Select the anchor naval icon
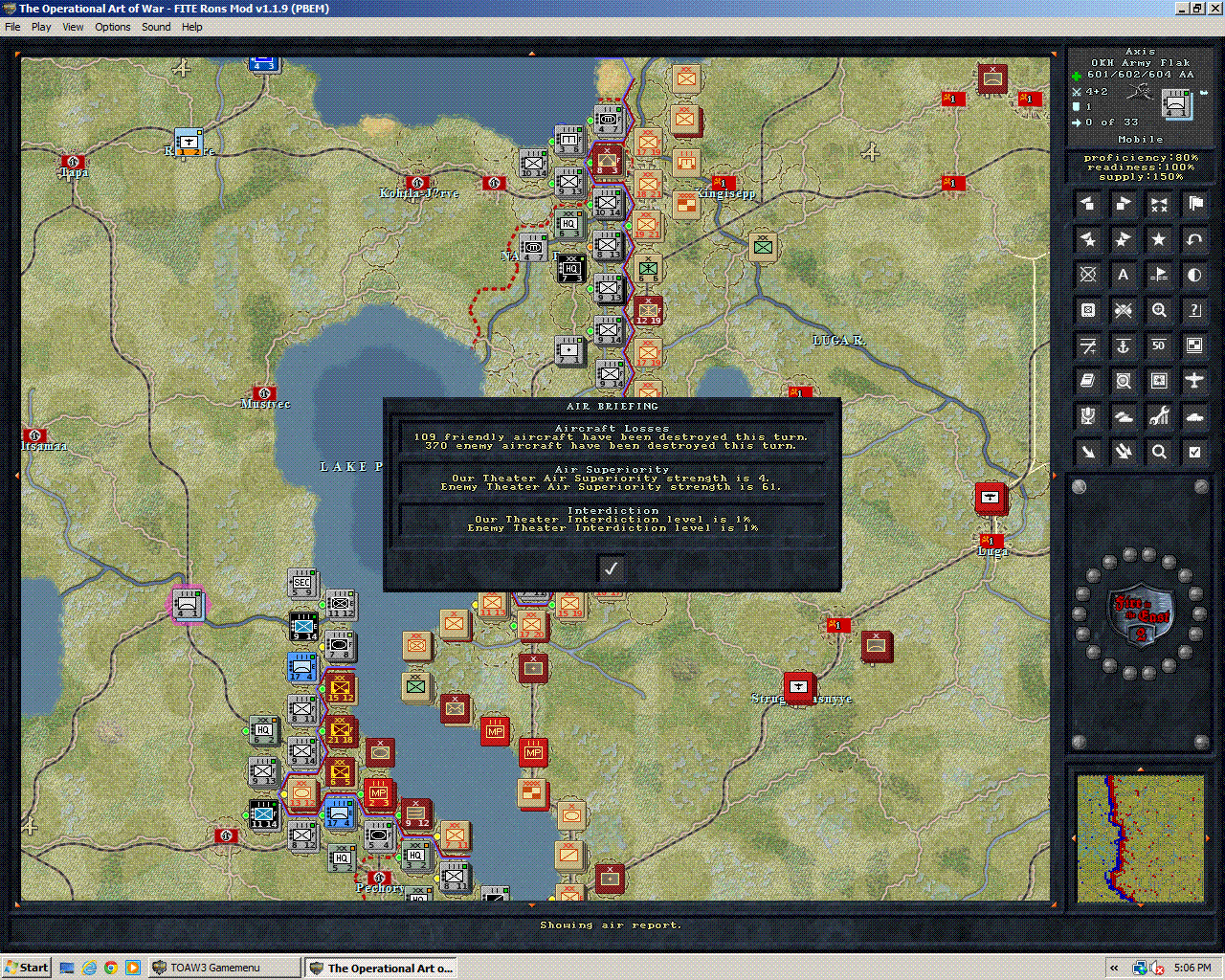Viewport: 1225px width, 980px height. [x=1123, y=345]
